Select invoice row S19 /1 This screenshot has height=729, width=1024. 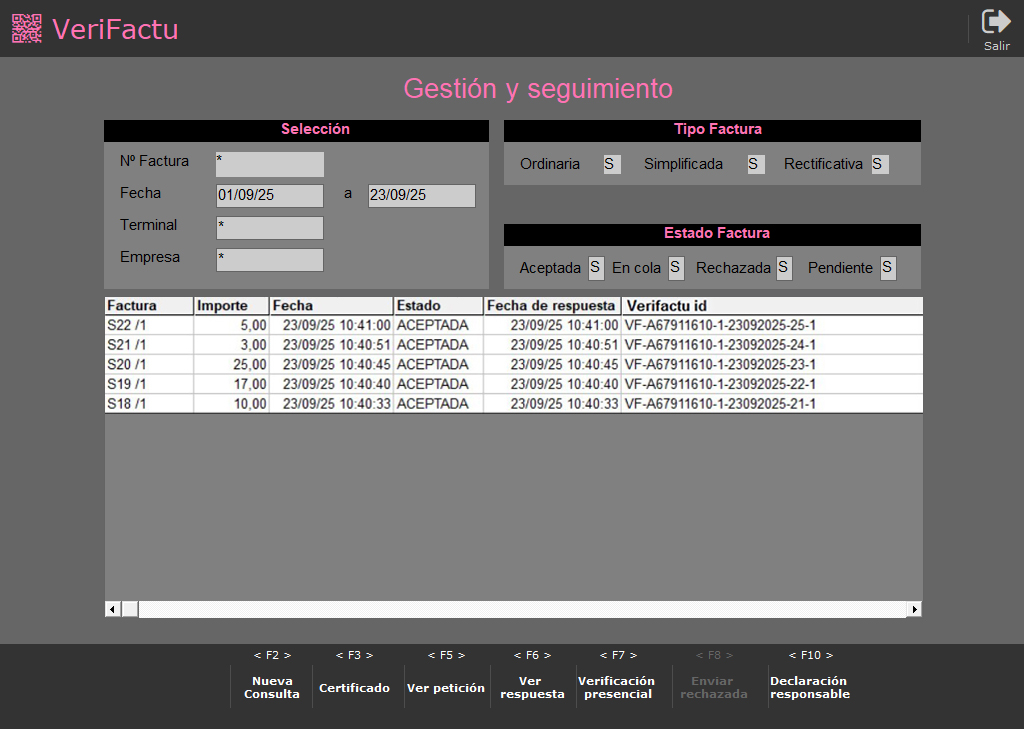513,384
